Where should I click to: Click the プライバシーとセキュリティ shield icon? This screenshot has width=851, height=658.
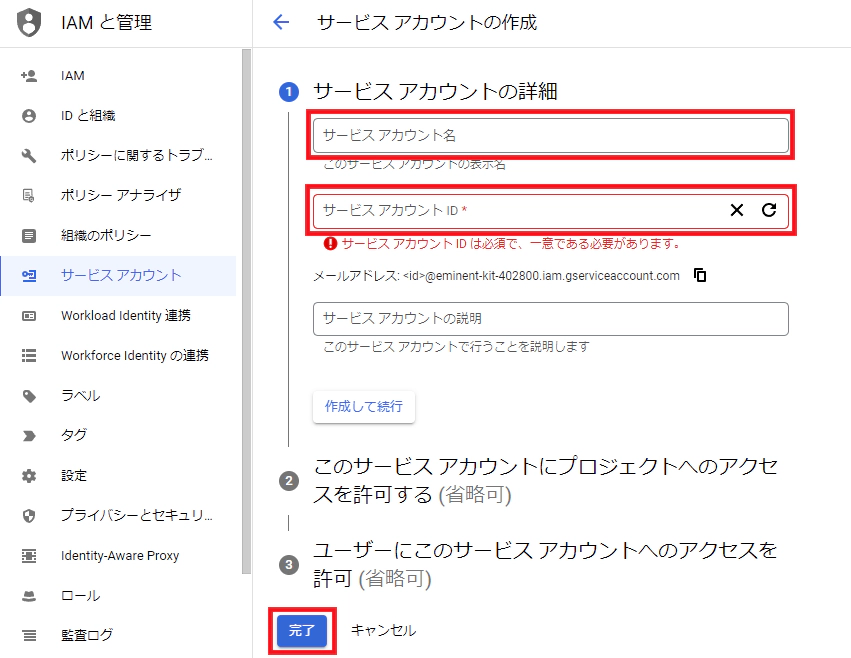[x=29, y=516]
